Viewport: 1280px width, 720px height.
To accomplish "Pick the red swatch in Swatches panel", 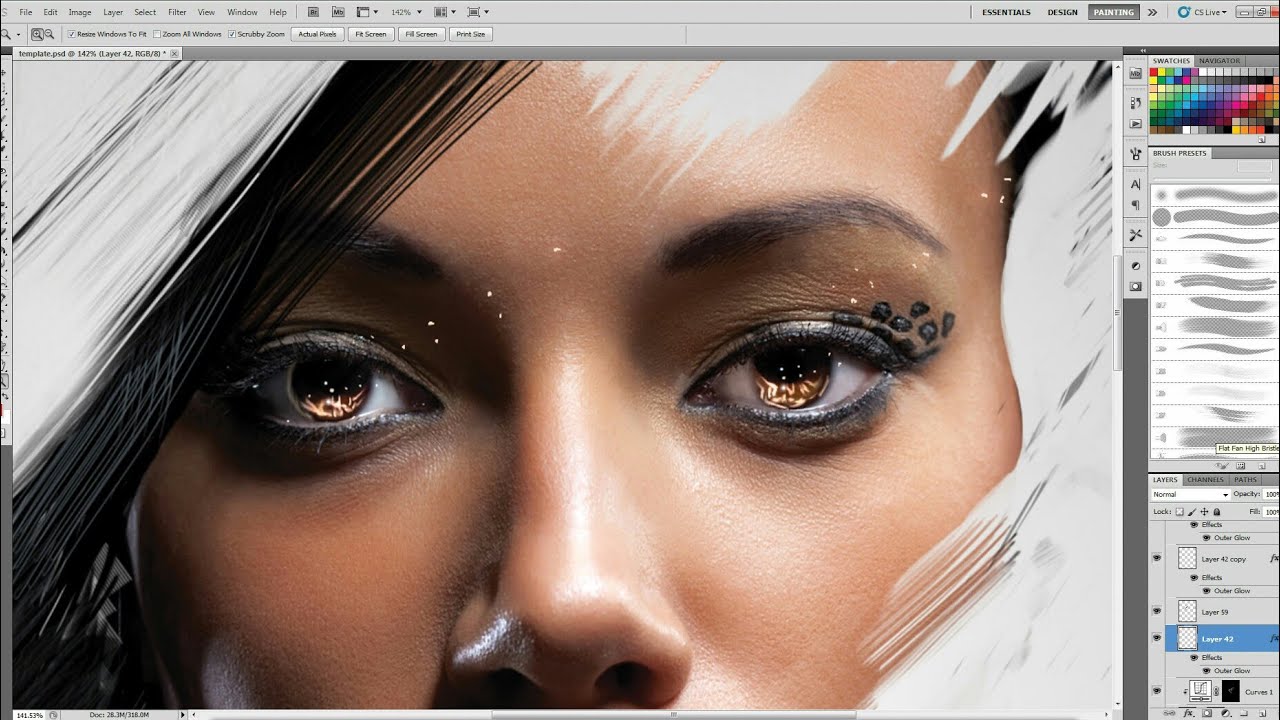I will click(1155, 73).
